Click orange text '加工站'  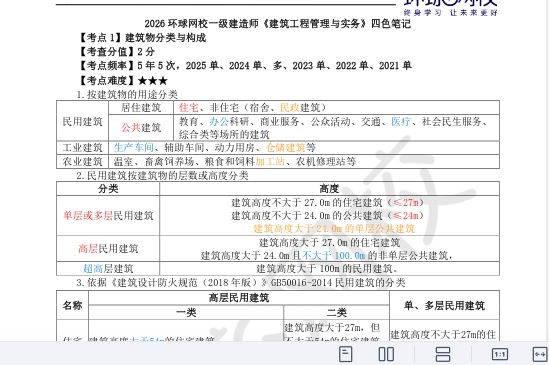(270, 161)
